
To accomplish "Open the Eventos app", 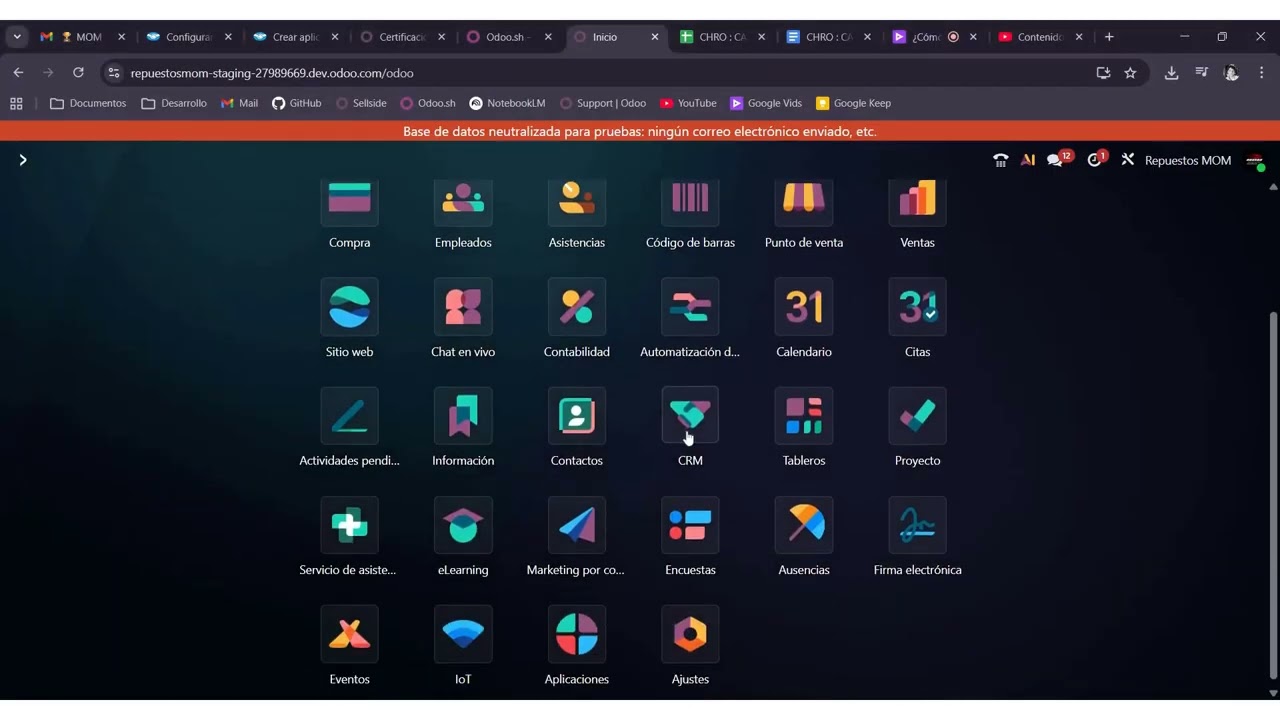I will pyautogui.click(x=349, y=633).
